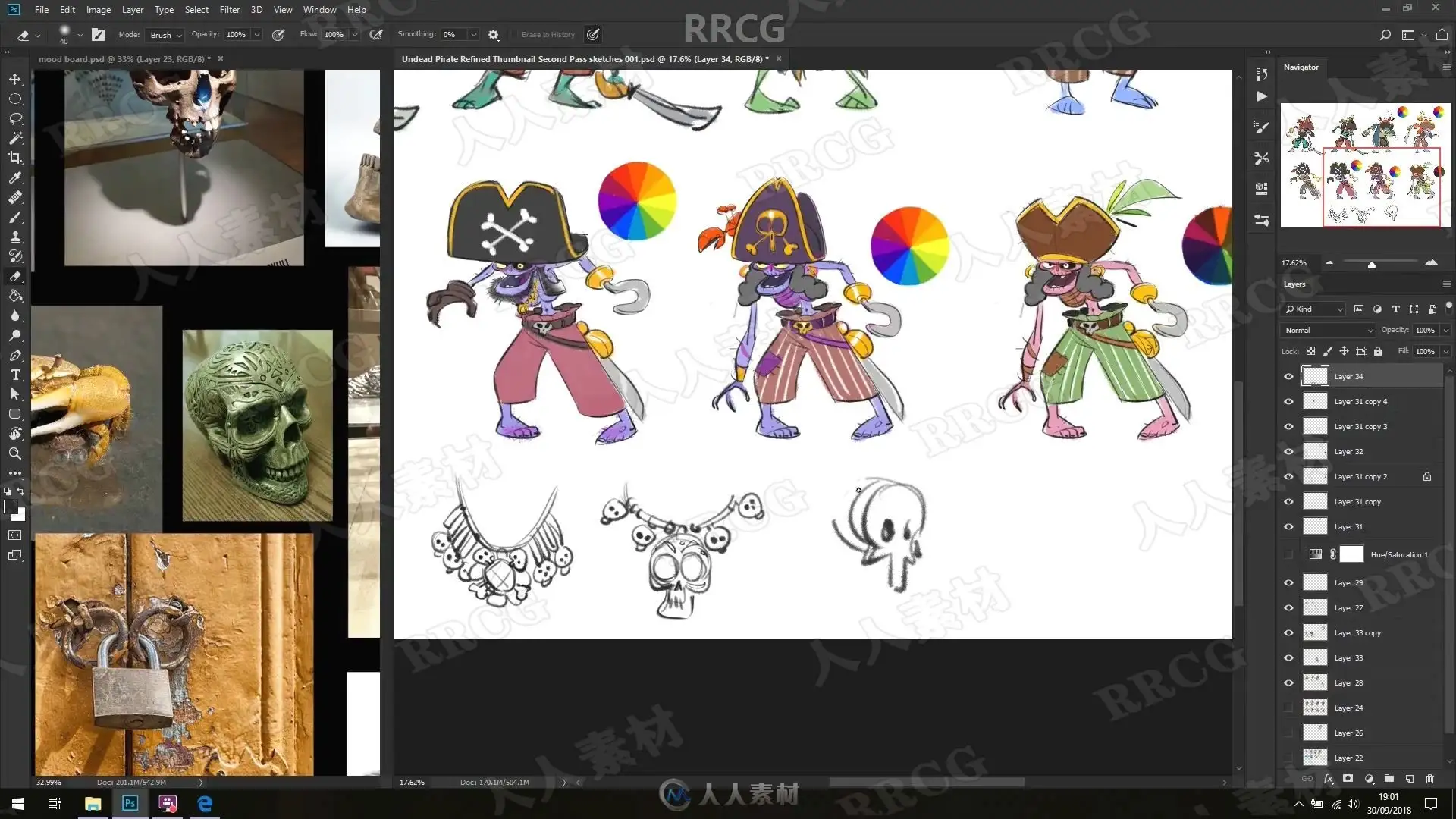
Task: Select the Paint Bucket tool
Action: [15, 297]
